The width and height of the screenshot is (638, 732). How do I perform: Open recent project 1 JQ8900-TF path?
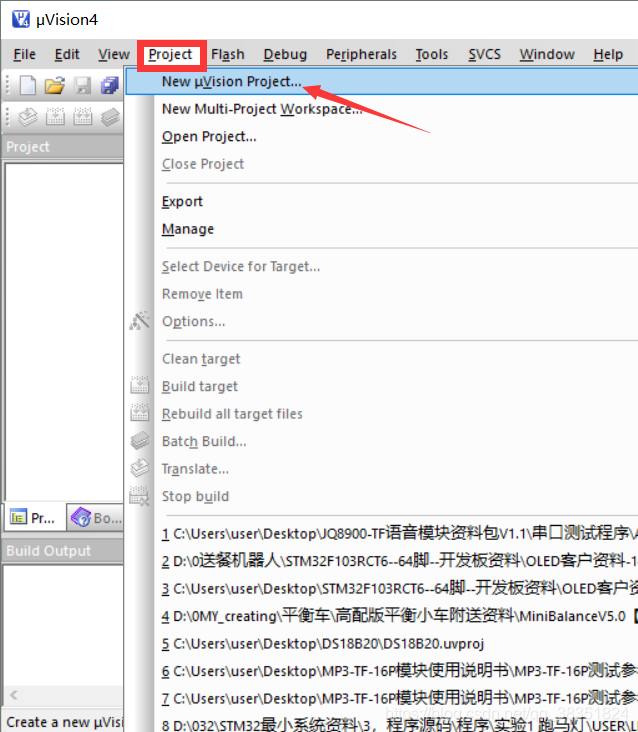coord(382,533)
